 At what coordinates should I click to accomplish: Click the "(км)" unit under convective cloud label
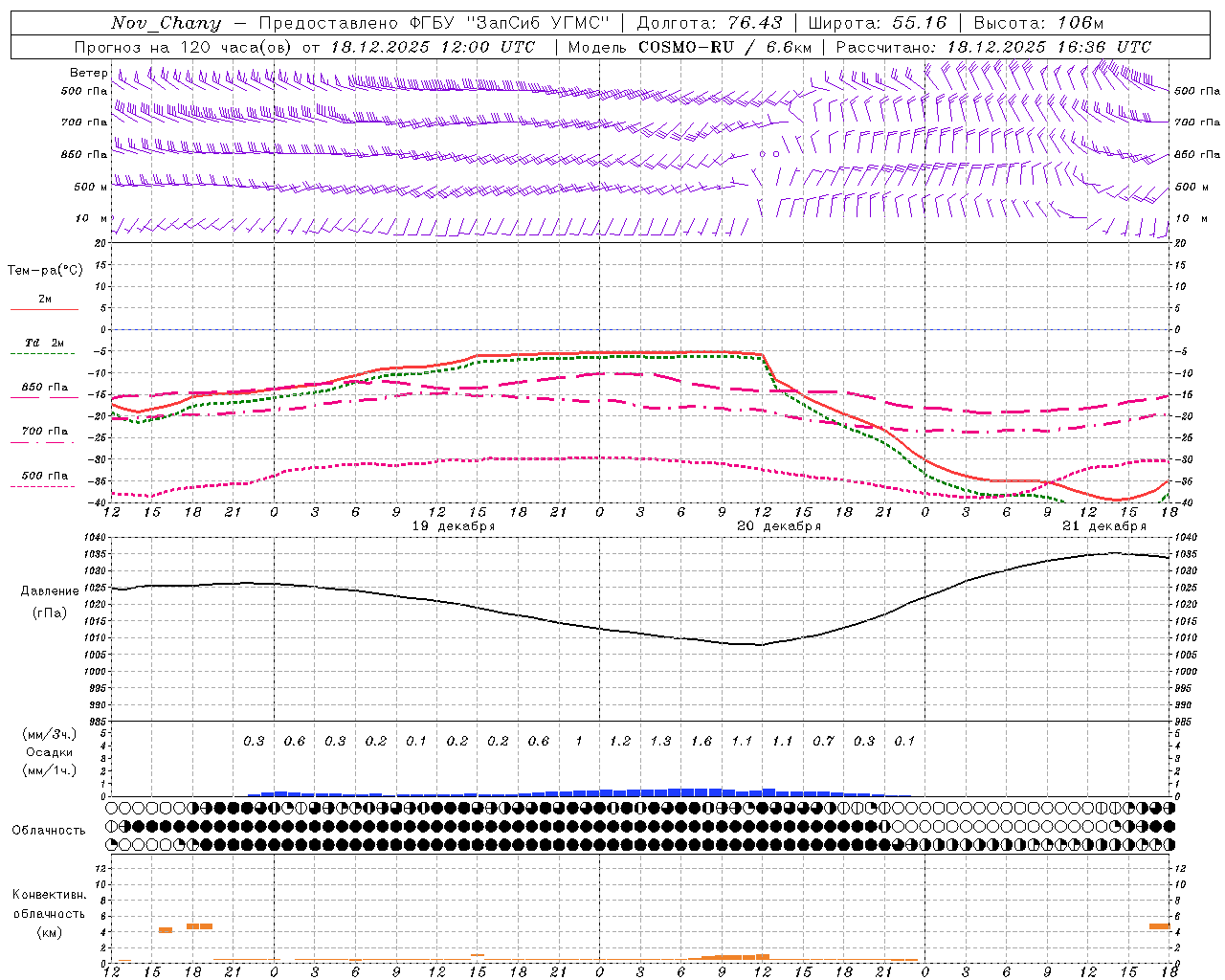[49, 932]
